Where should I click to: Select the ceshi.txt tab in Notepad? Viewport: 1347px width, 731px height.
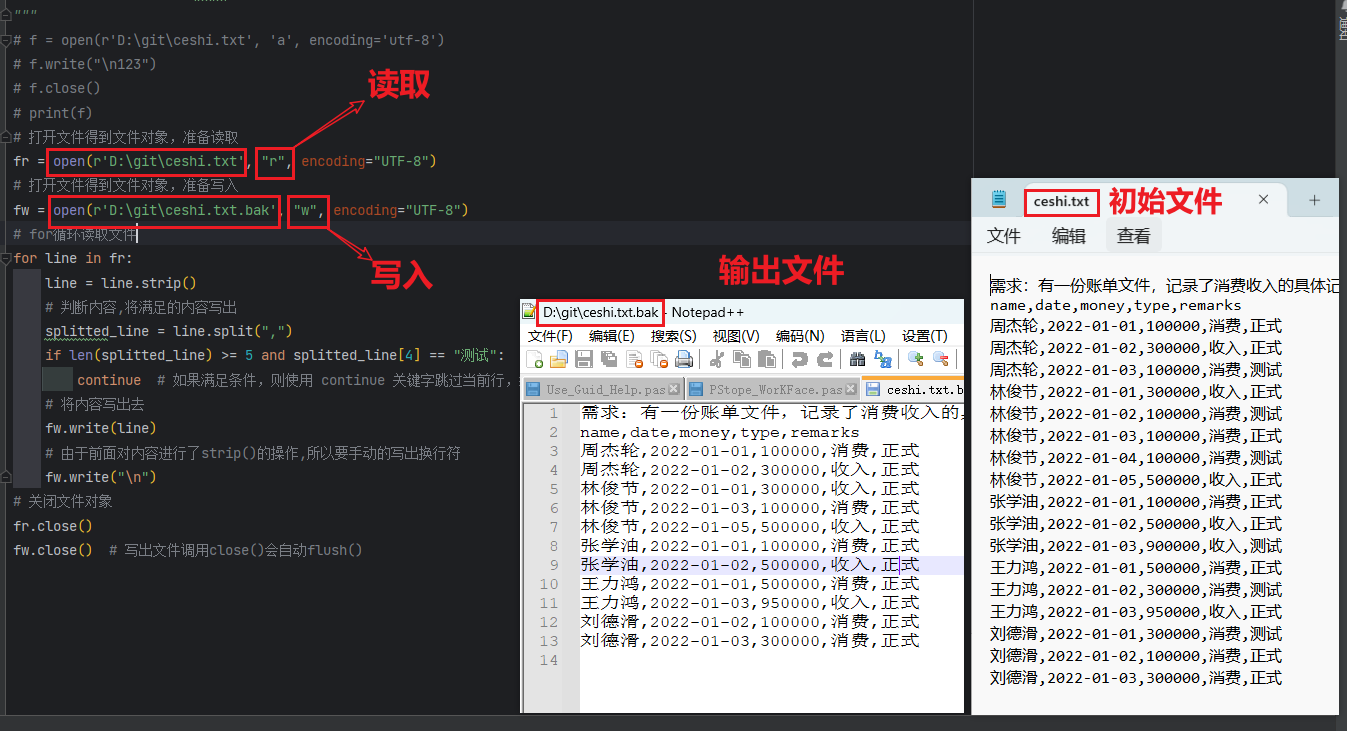1061,201
